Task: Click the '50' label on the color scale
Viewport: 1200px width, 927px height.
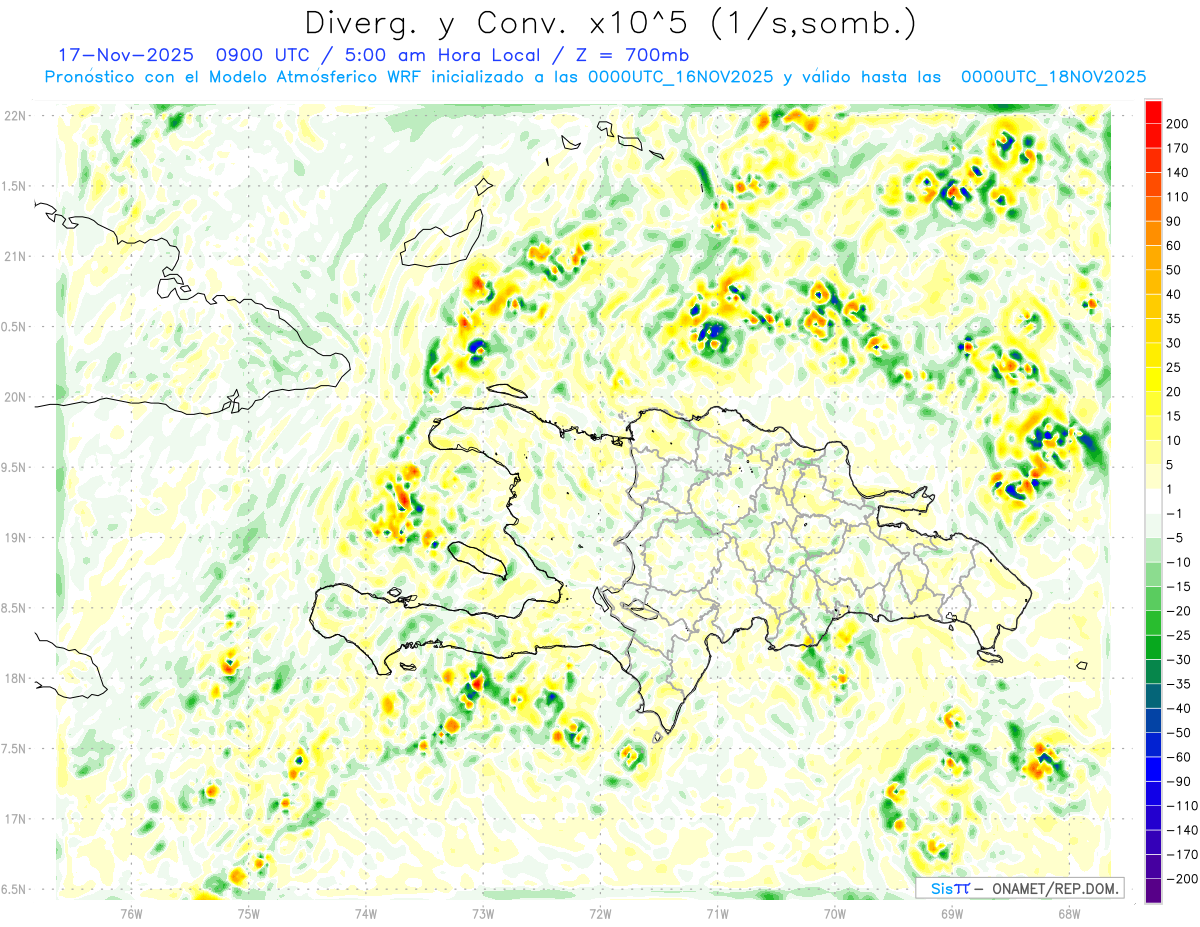Action: pos(1174,270)
